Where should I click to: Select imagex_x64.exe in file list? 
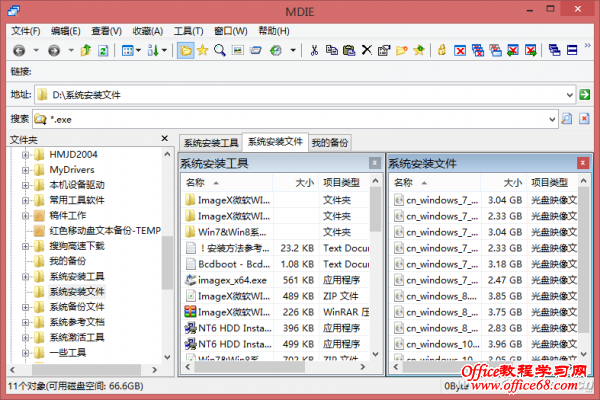(232, 281)
